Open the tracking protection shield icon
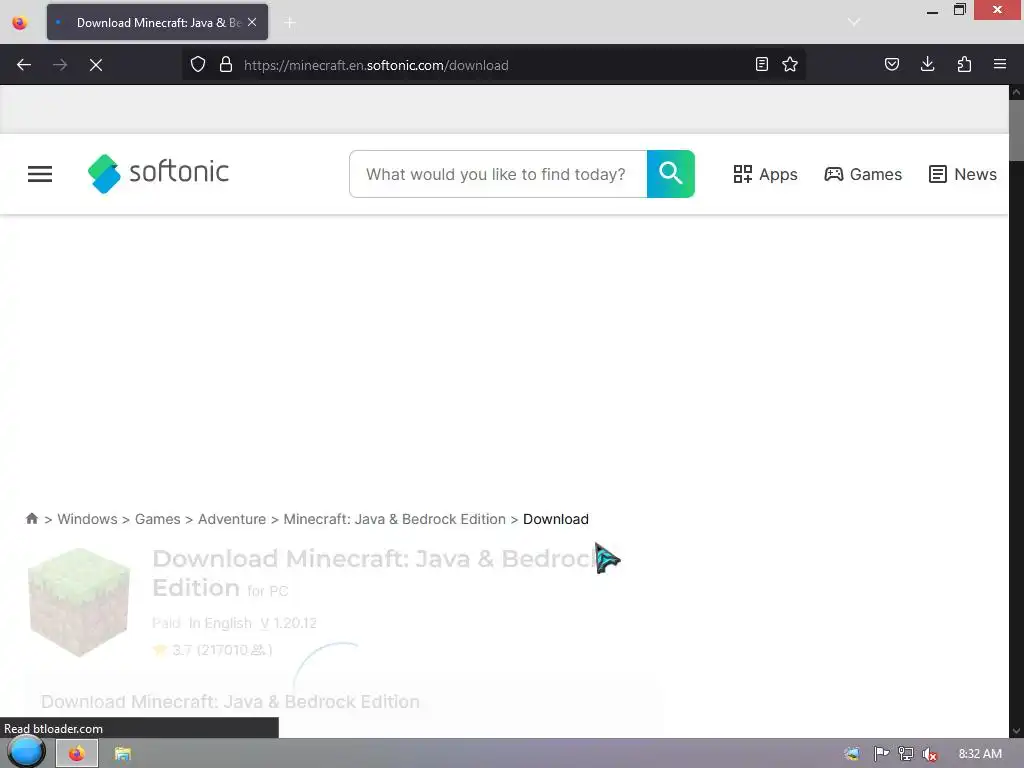This screenshot has width=1024, height=768. point(198,65)
